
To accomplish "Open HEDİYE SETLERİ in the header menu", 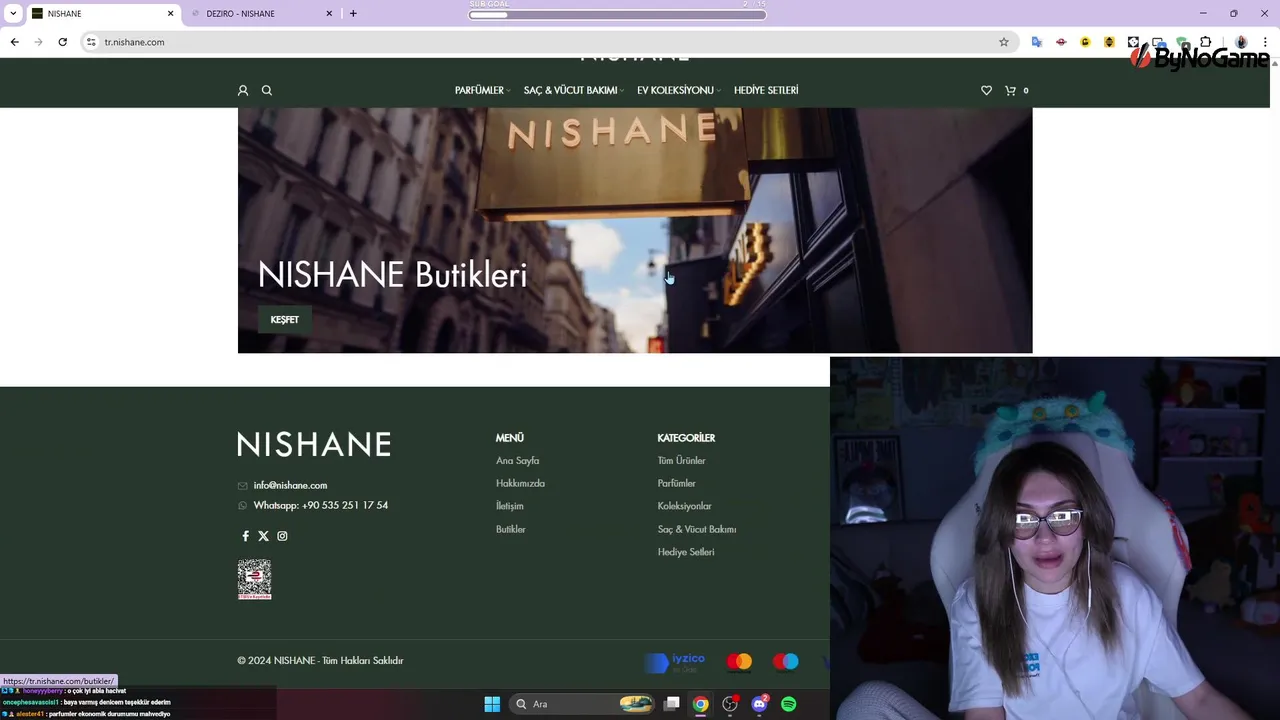I will 766,90.
